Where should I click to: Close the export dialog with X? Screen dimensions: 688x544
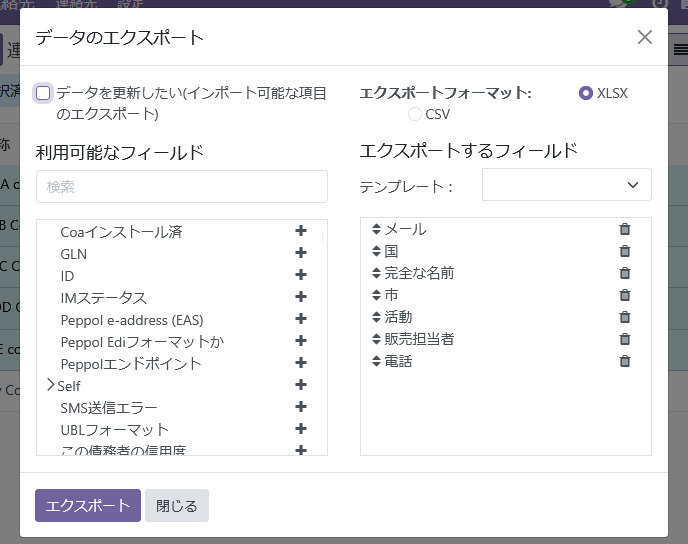point(645,37)
